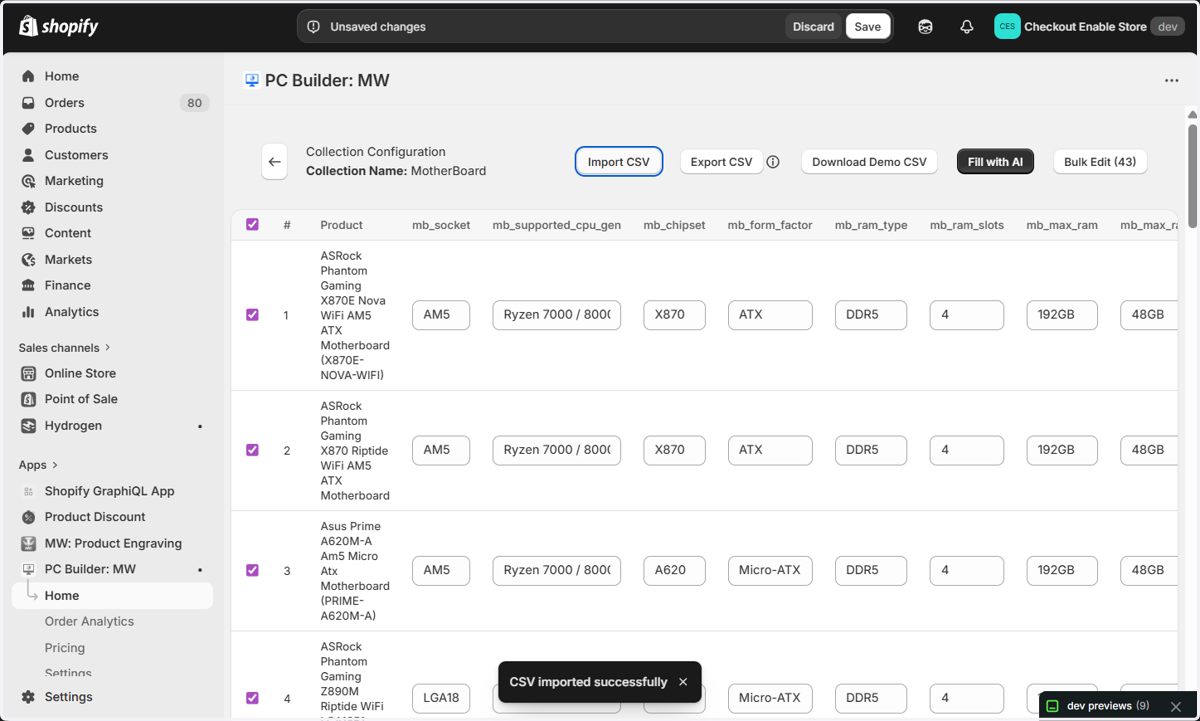The image size is (1200, 721).
Task: Click the info icon beside Export CSV
Action: [x=773, y=162]
